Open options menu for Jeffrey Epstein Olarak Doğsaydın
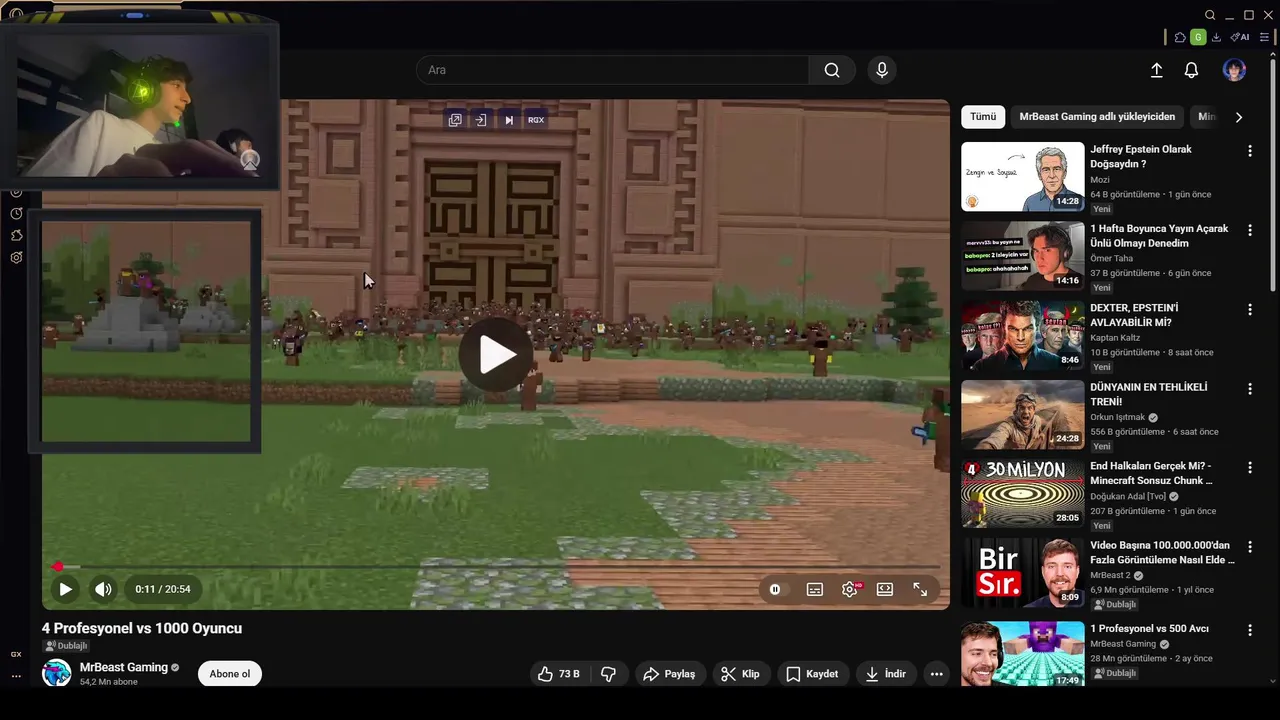This screenshot has height=720, width=1280. (1249, 151)
